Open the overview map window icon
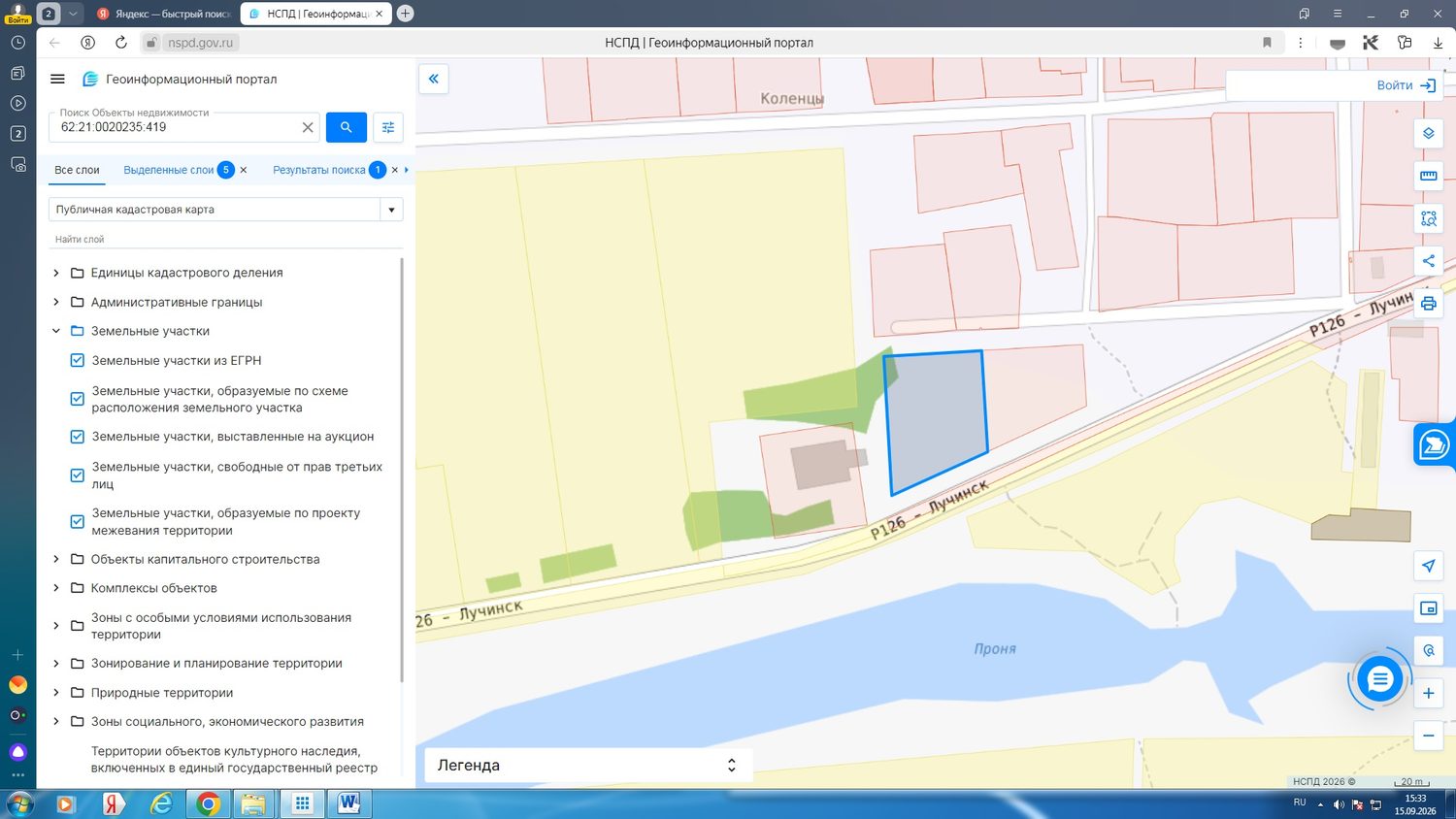This screenshot has width=1456, height=819. (1429, 608)
